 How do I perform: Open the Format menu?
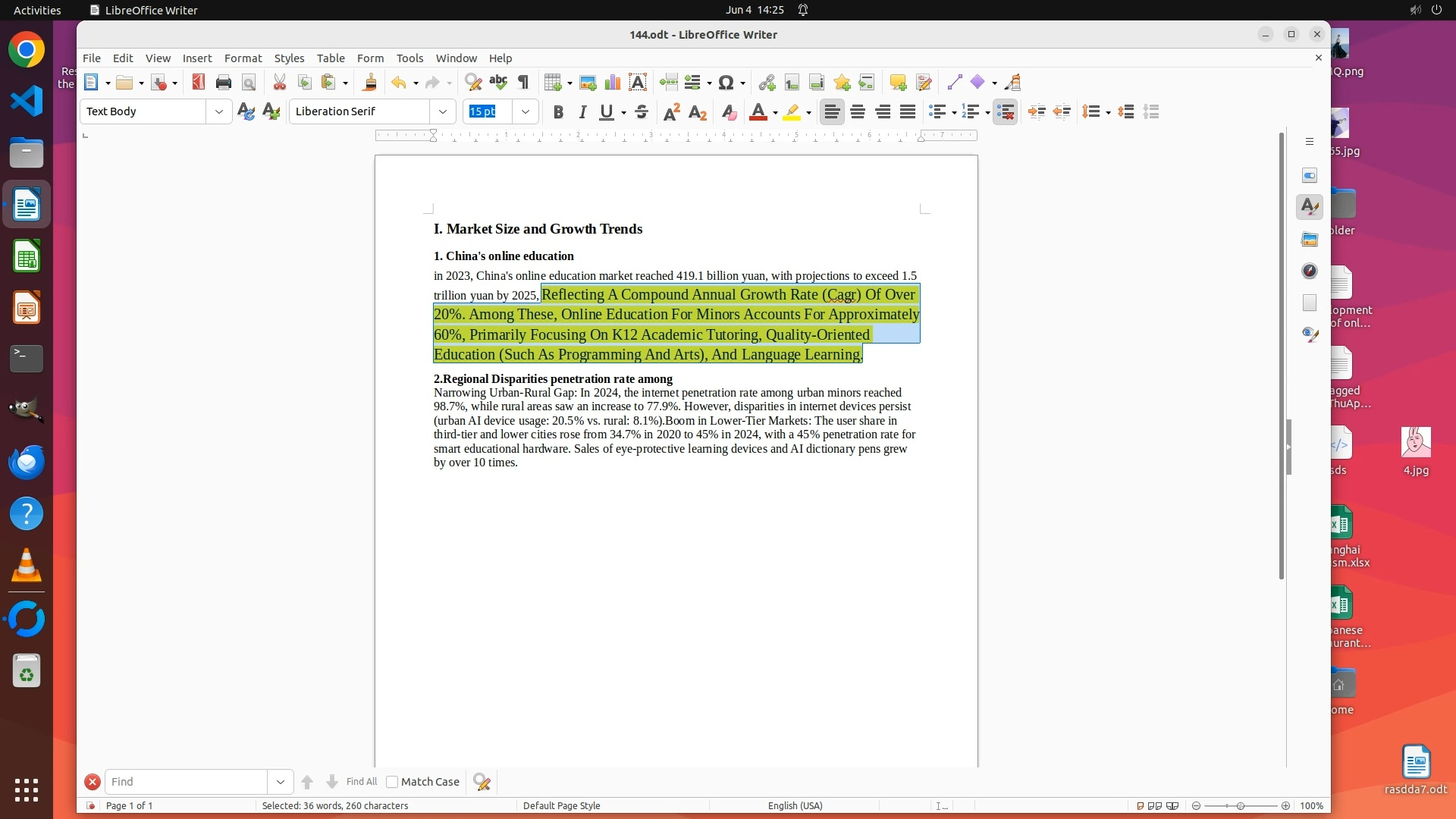pos(243,58)
